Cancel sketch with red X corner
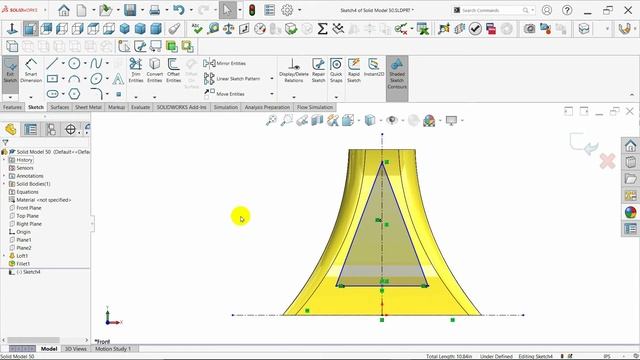Screen dimensions: 640x360 click(607, 161)
